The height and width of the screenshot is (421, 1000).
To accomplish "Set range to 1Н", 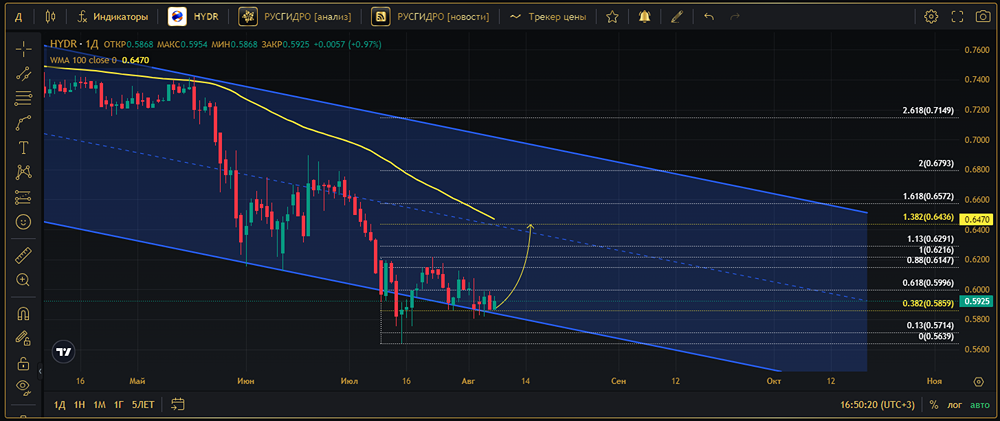I will coord(80,404).
